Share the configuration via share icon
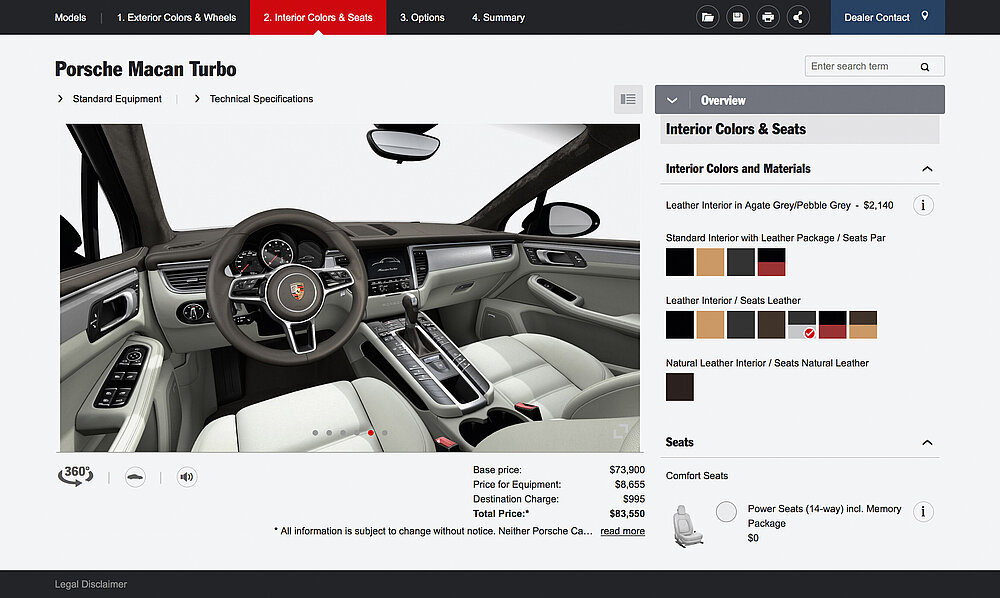Image resolution: width=1000 pixels, height=598 pixels. (798, 17)
